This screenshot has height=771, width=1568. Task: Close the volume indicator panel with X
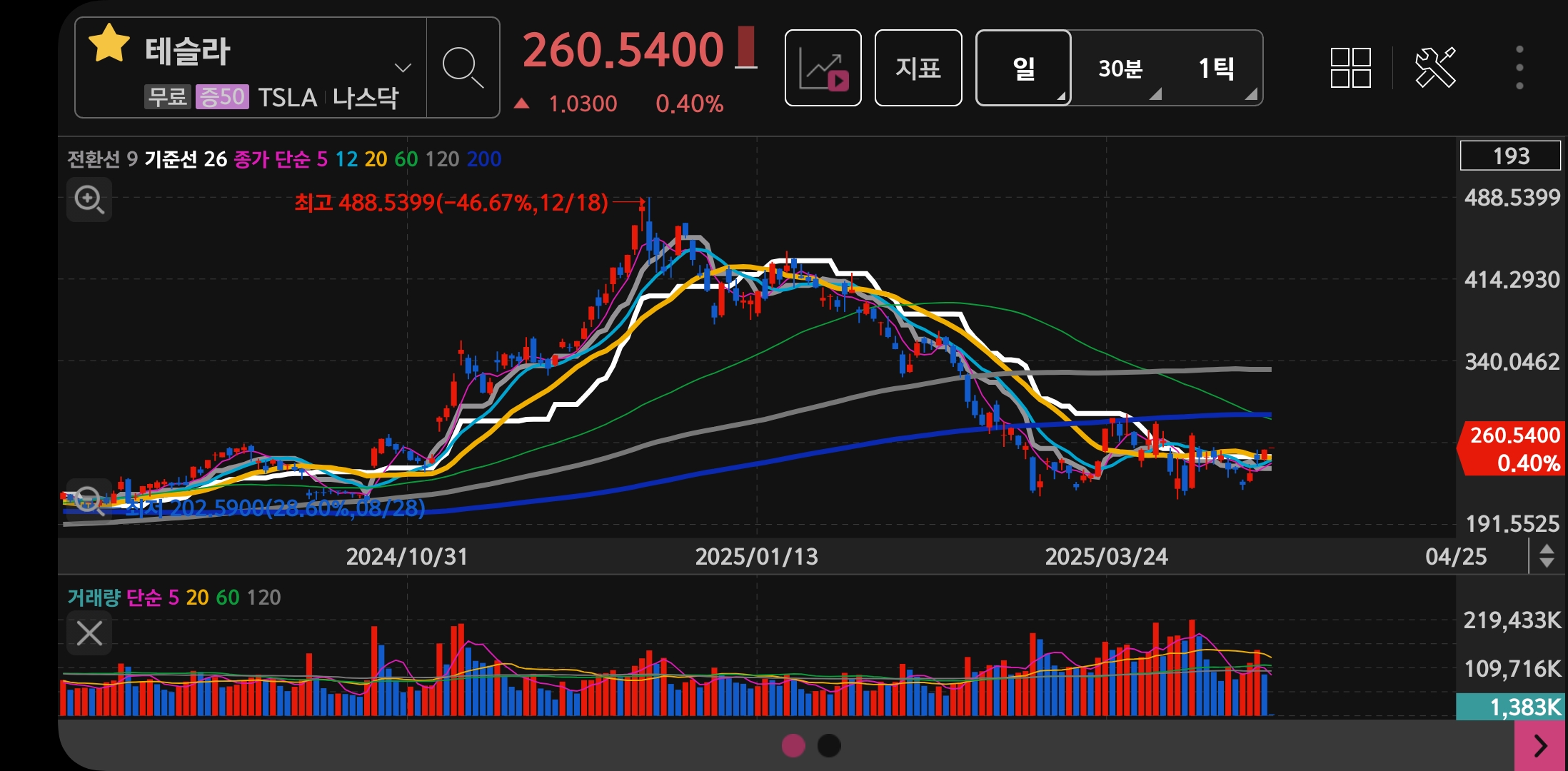click(x=89, y=633)
